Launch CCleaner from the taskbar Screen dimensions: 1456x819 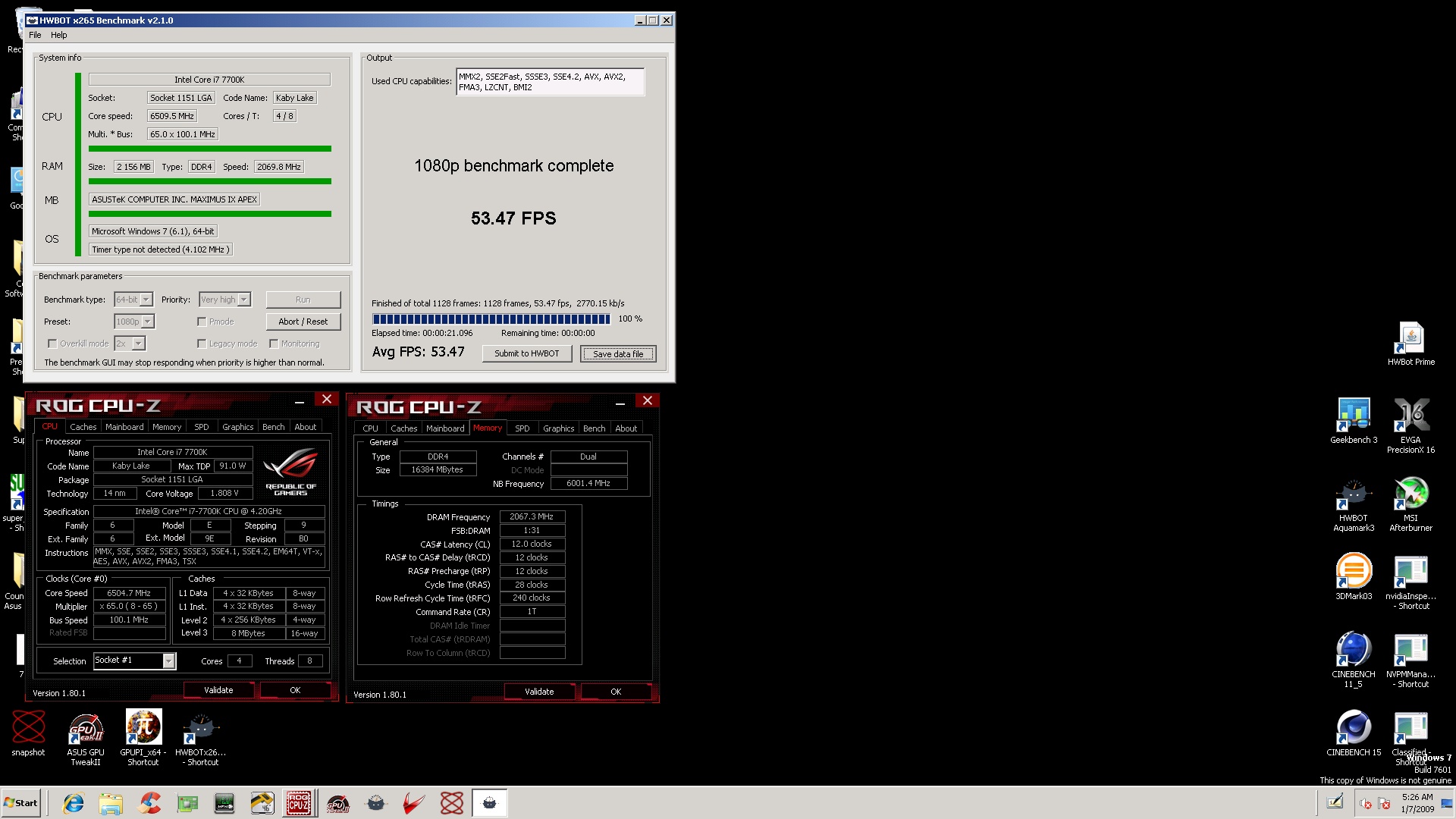pyautogui.click(x=149, y=803)
